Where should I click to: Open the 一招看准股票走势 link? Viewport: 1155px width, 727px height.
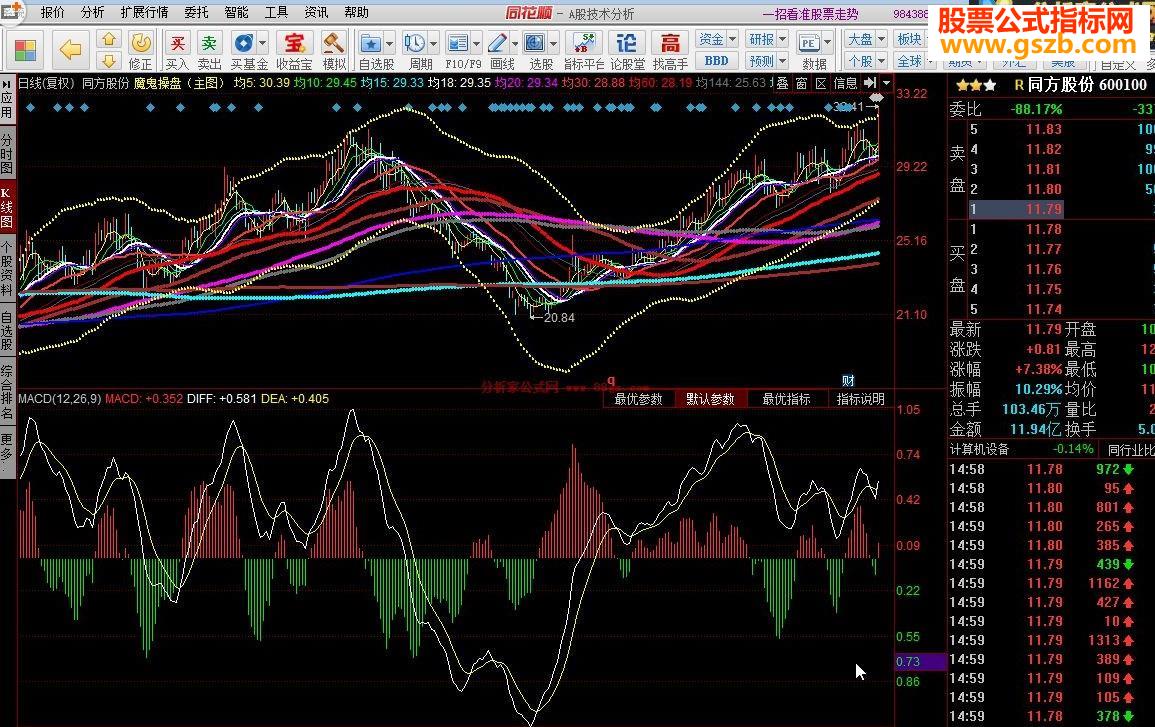tap(810, 14)
